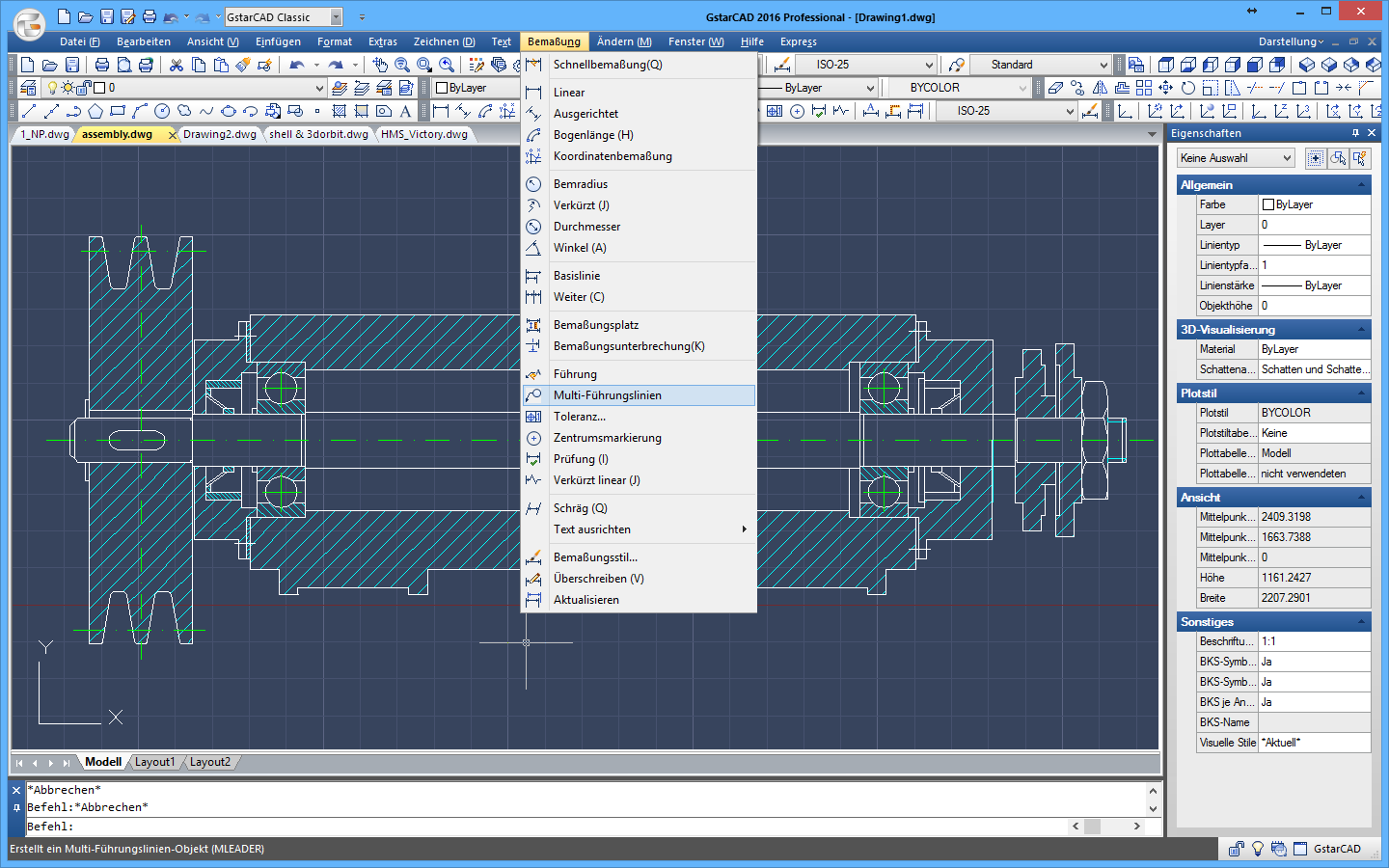Select the Line draw tool
The width and height of the screenshot is (1389, 868).
coord(28,111)
